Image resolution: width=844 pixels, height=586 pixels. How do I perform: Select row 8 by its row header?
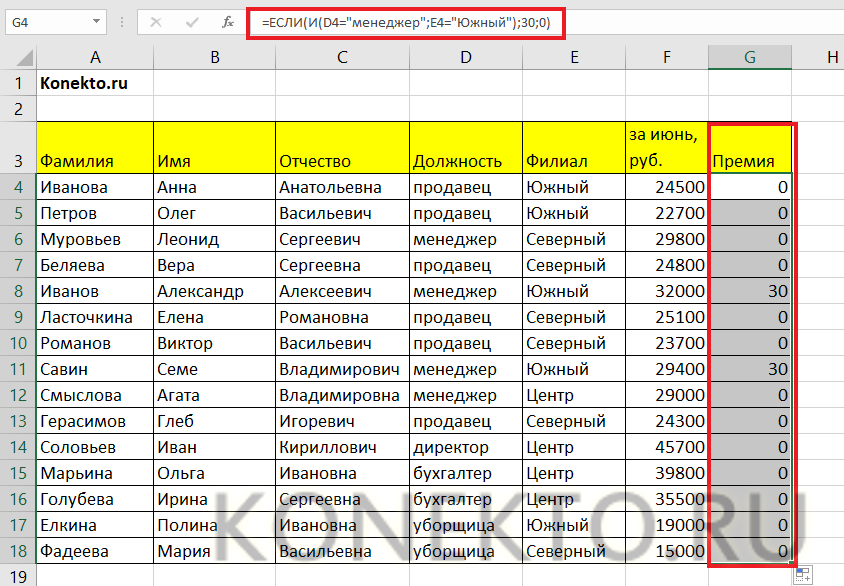pos(17,291)
